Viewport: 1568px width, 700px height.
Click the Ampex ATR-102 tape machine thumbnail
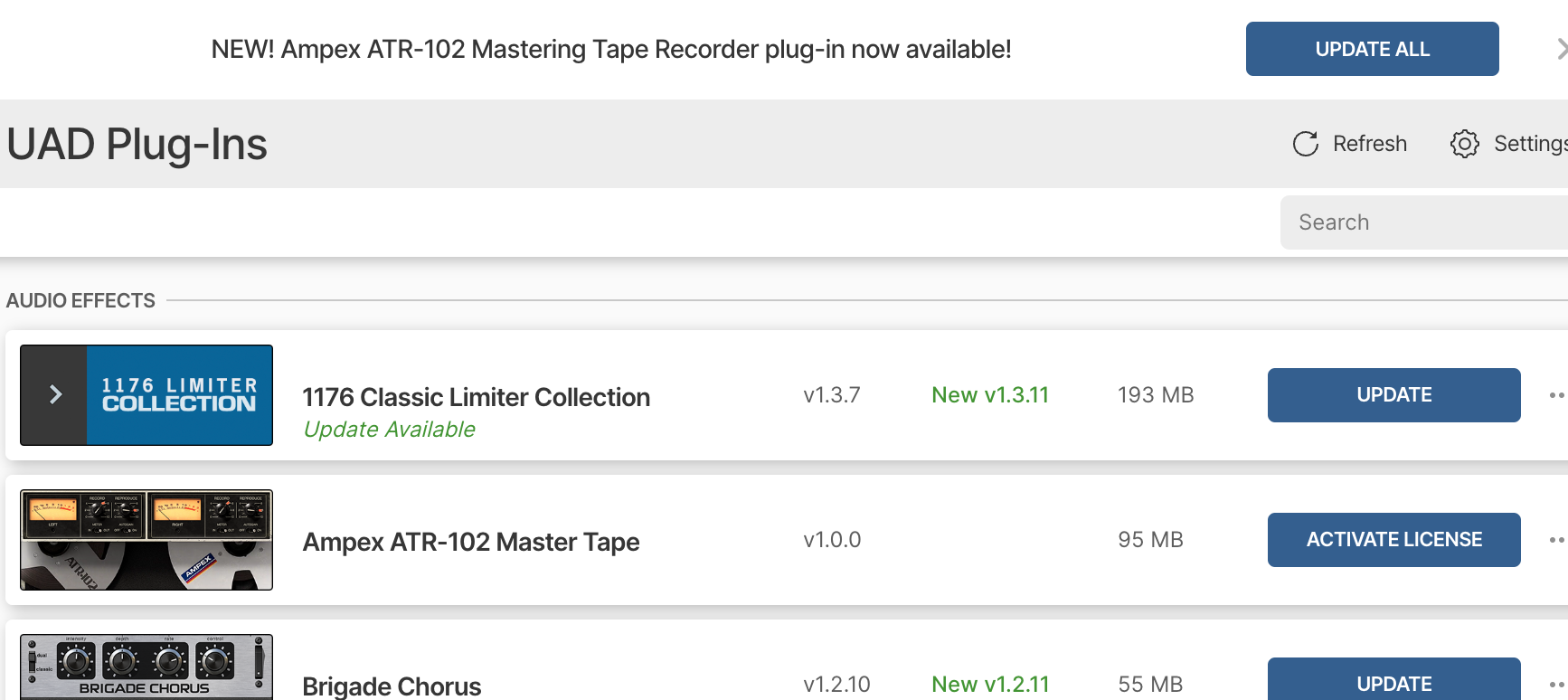(146, 540)
